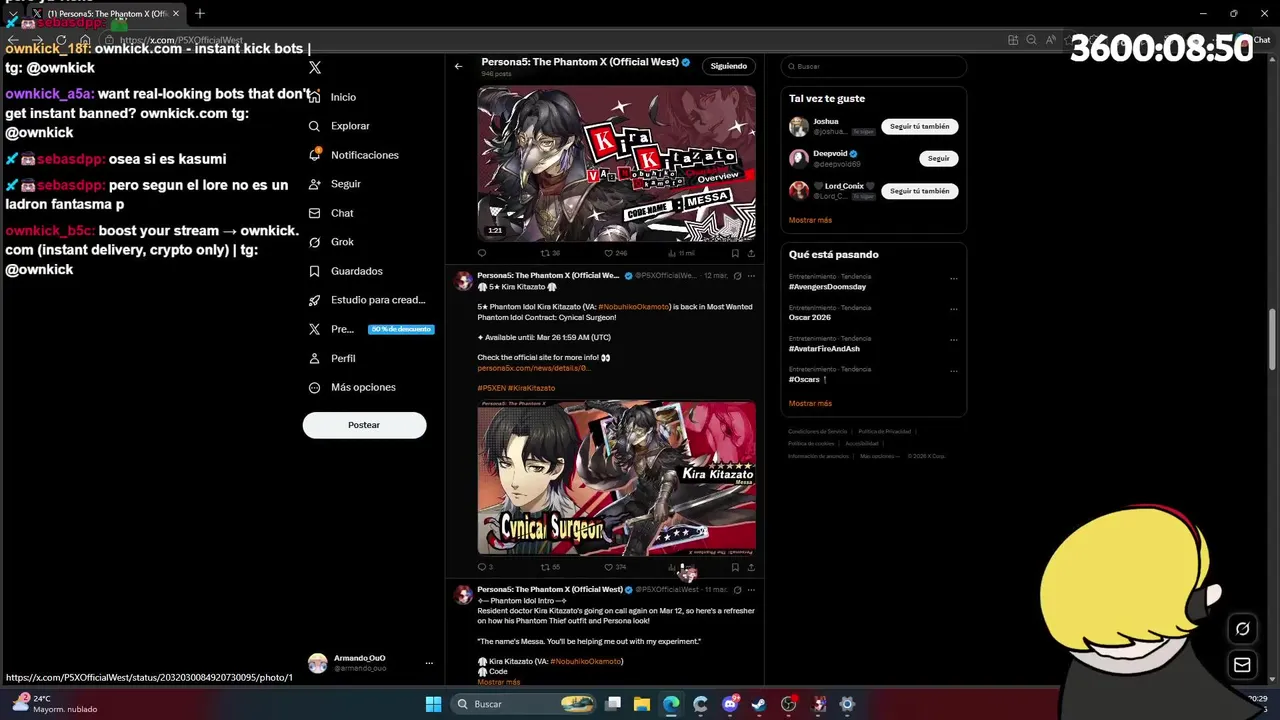Click the Postear button
This screenshot has height=720, width=1280.
[x=364, y=425]
